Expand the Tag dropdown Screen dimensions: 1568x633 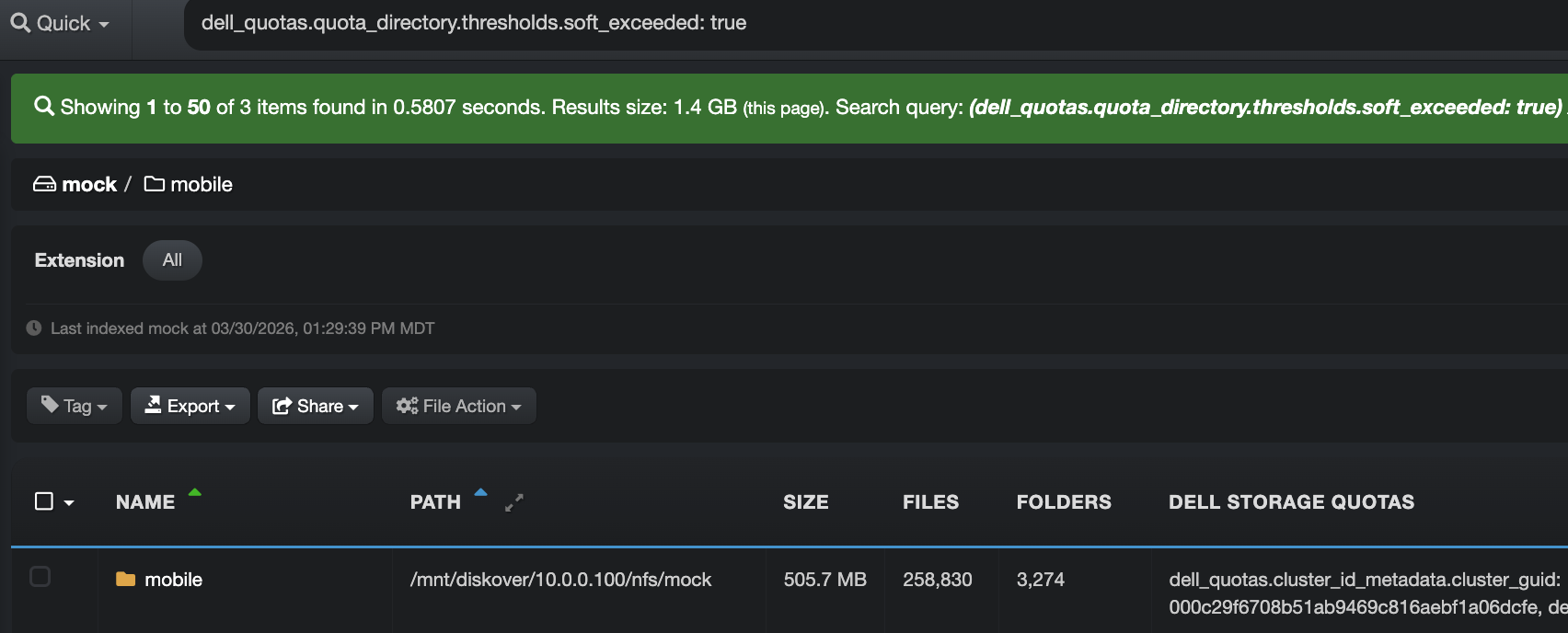(75, 406)
